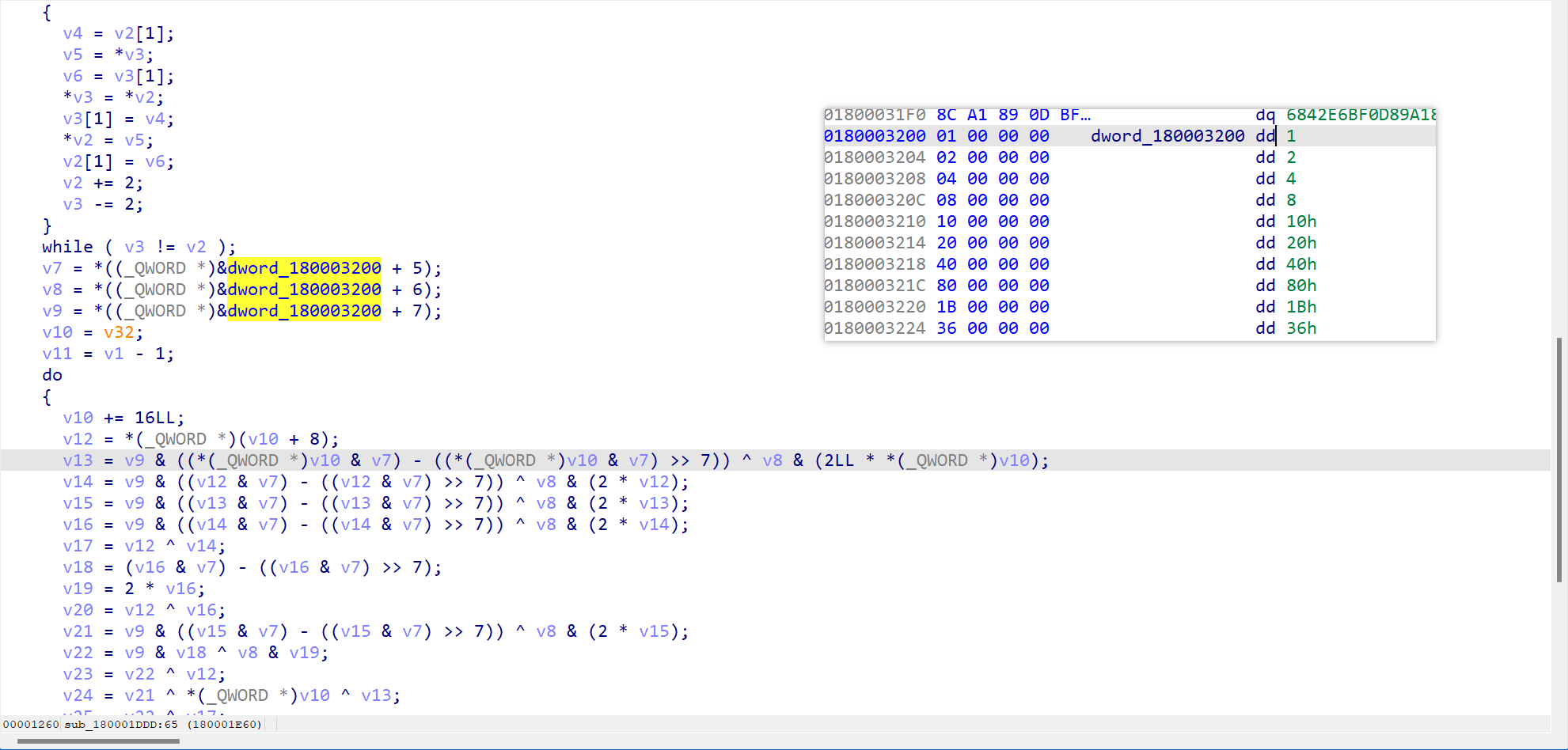Select the do keyword starting the loop
The image size is (1568, 750).
(x=51, y=374)
